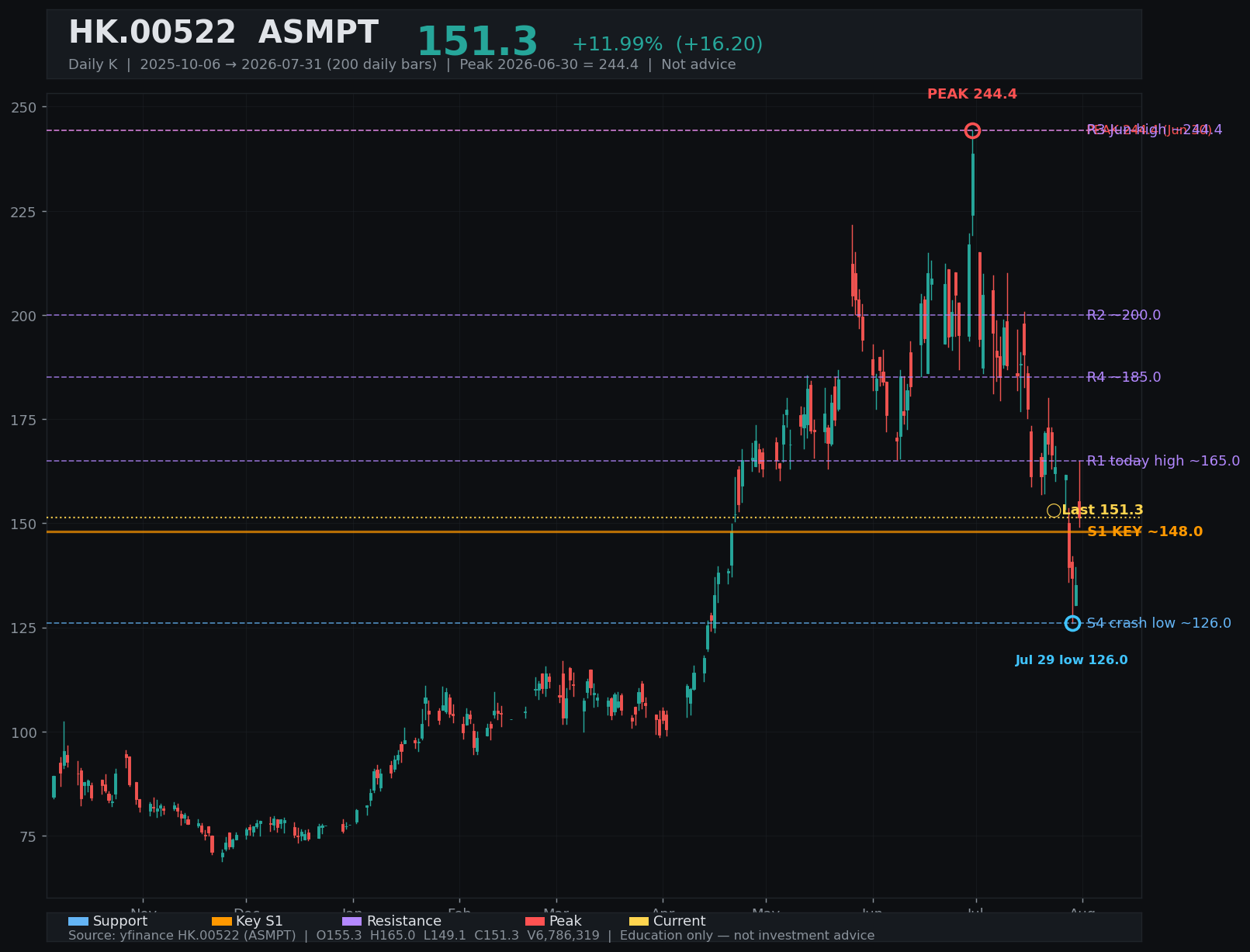Image resolution: width=1250 pixels, height=952 pixels.
Task: Select the red peak circle marker at 244.4
Action: (972, 130)
